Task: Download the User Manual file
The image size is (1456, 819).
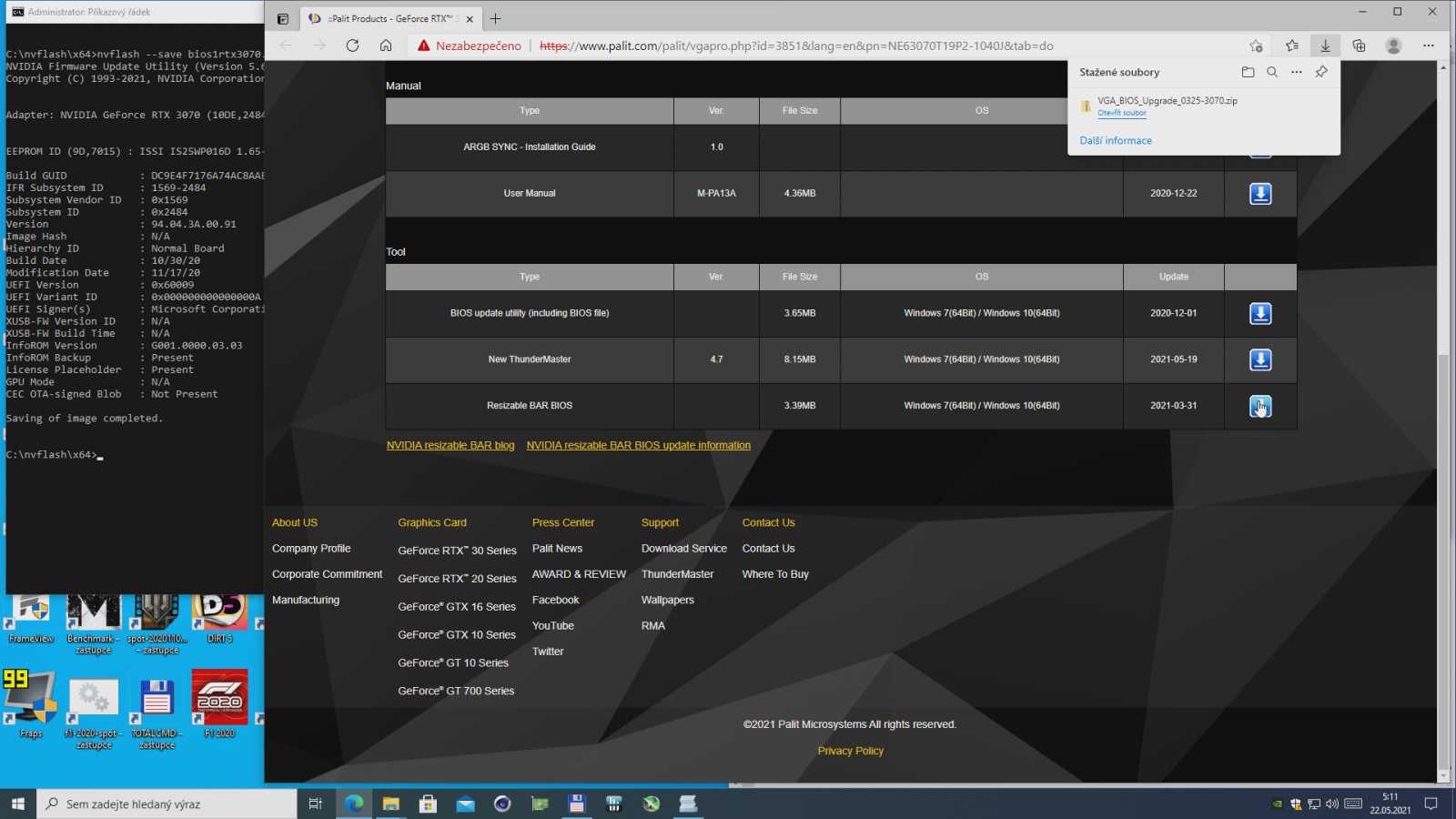Action: pyautogui.click(x=1260, y=194)
